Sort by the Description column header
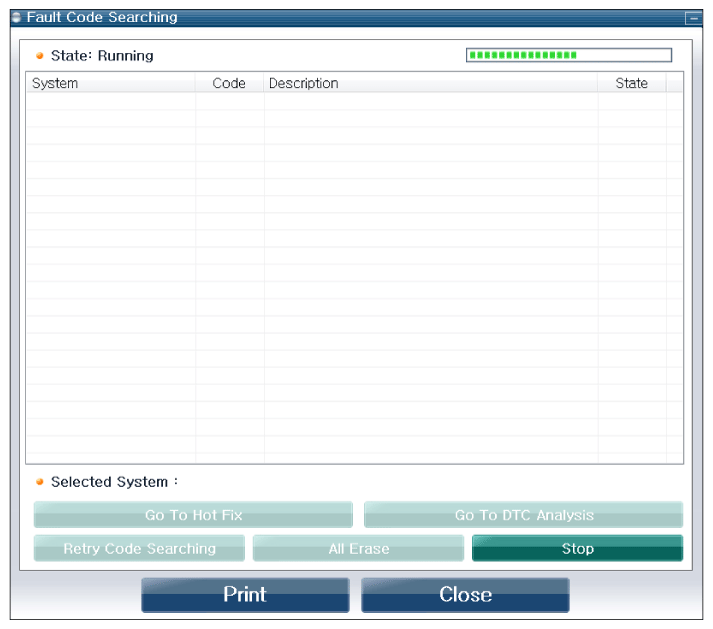 point(430,83)
